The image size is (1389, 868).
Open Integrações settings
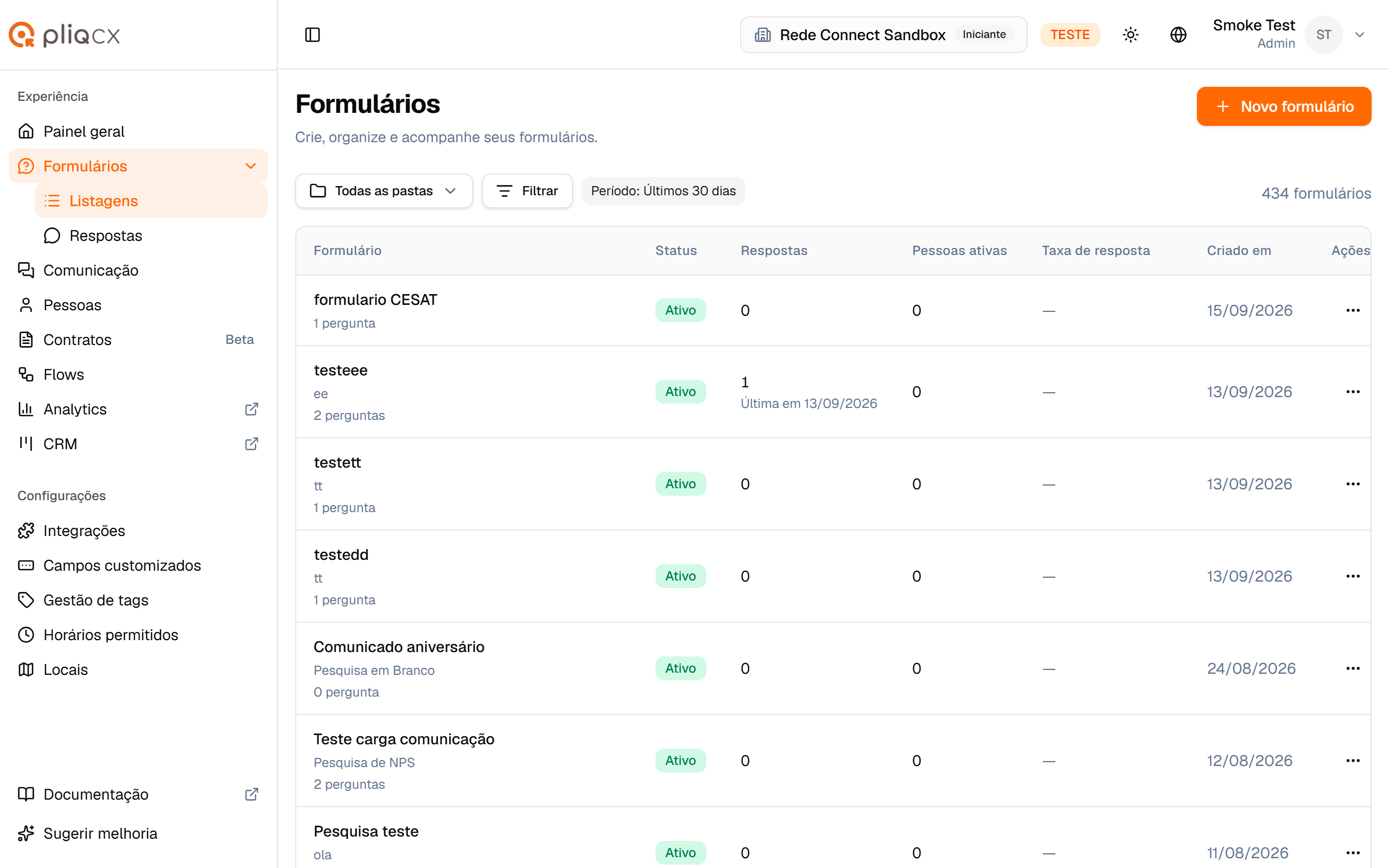coord(138,531)
